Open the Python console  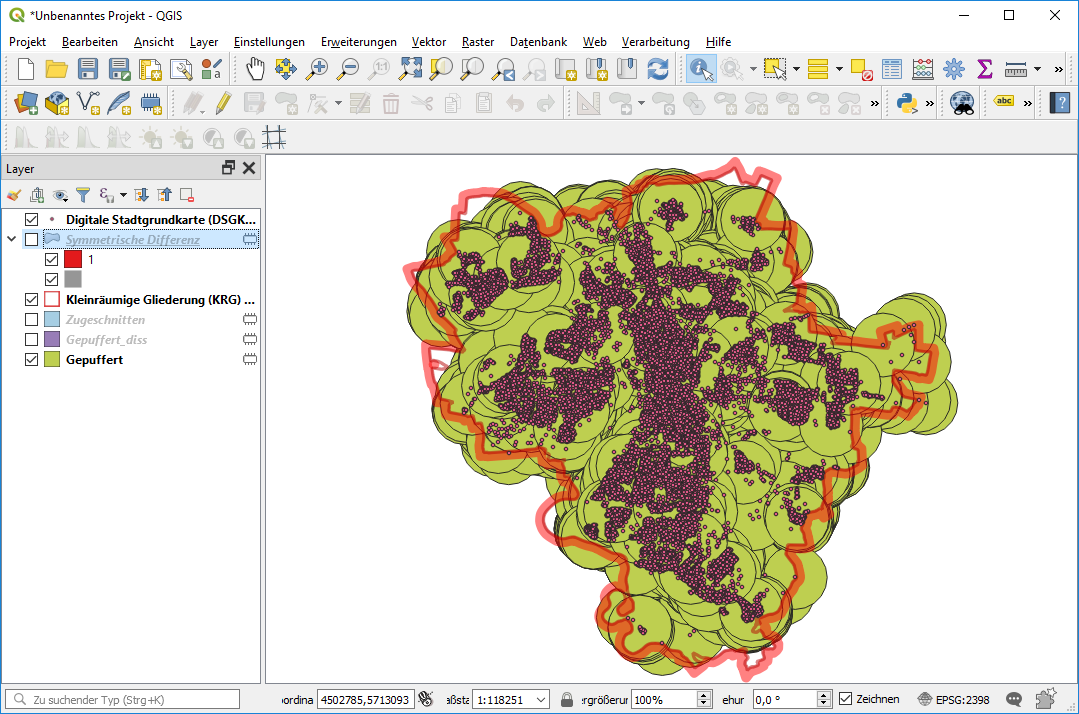coord(907,102)
